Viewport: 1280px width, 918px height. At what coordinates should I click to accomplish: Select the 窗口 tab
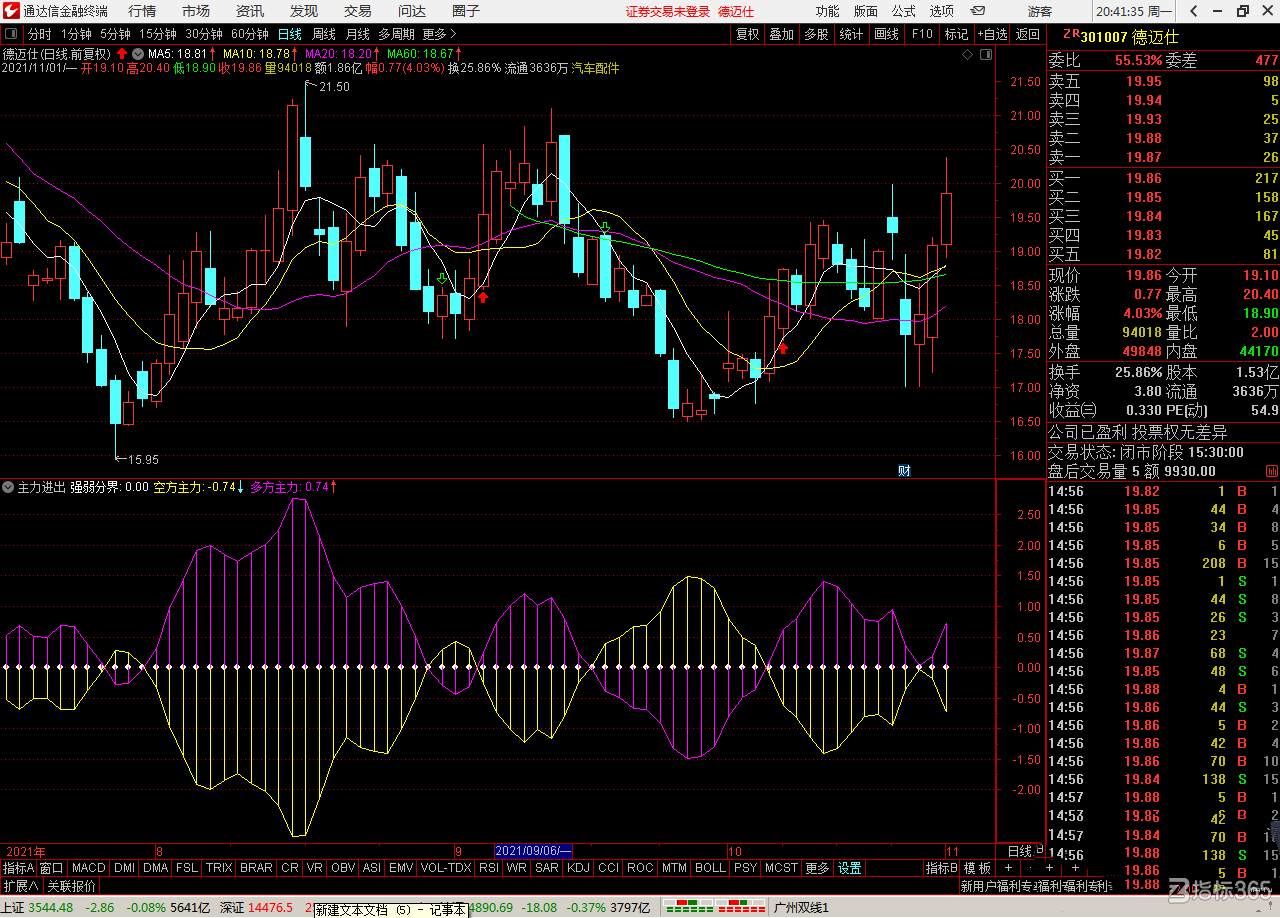point(51,868)
